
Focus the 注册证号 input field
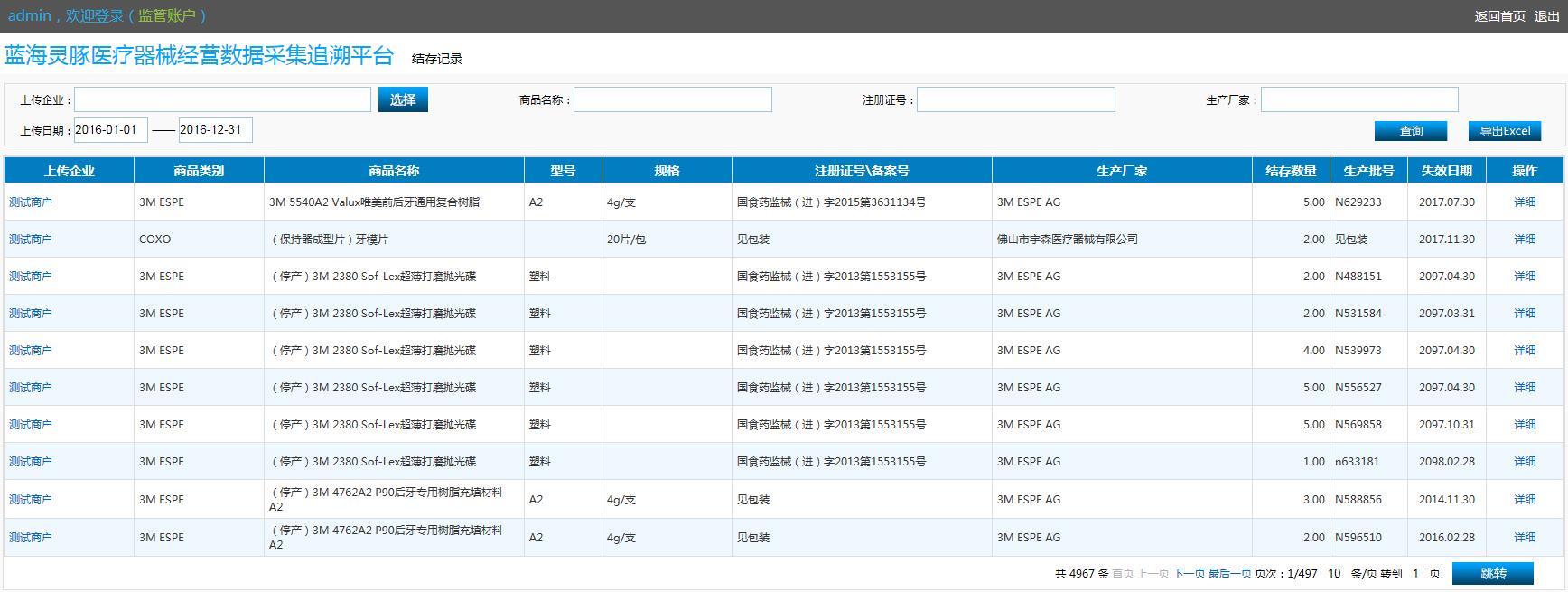click(1016, 99)
